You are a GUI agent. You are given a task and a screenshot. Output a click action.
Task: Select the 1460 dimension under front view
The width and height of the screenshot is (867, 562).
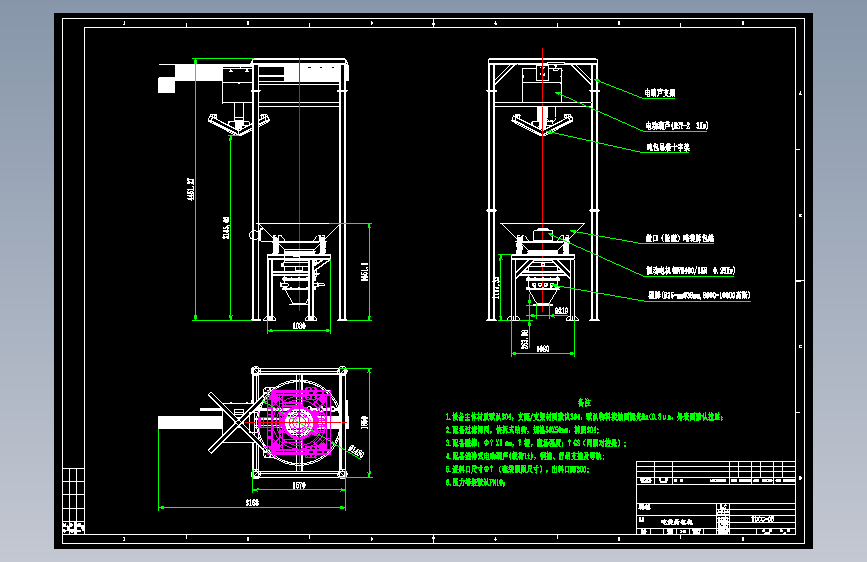[x=542, y=348]
